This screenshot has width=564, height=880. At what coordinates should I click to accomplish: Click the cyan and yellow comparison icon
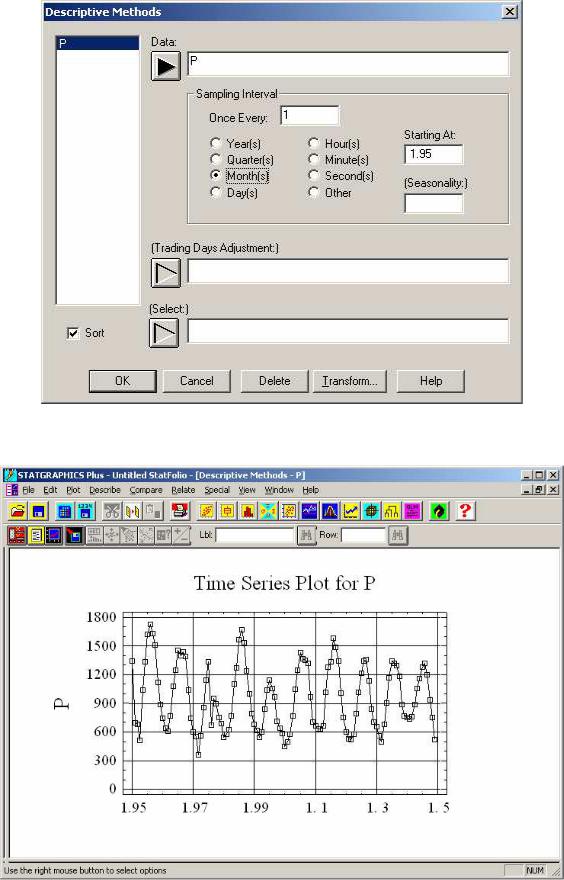click(x=268, y=511)
